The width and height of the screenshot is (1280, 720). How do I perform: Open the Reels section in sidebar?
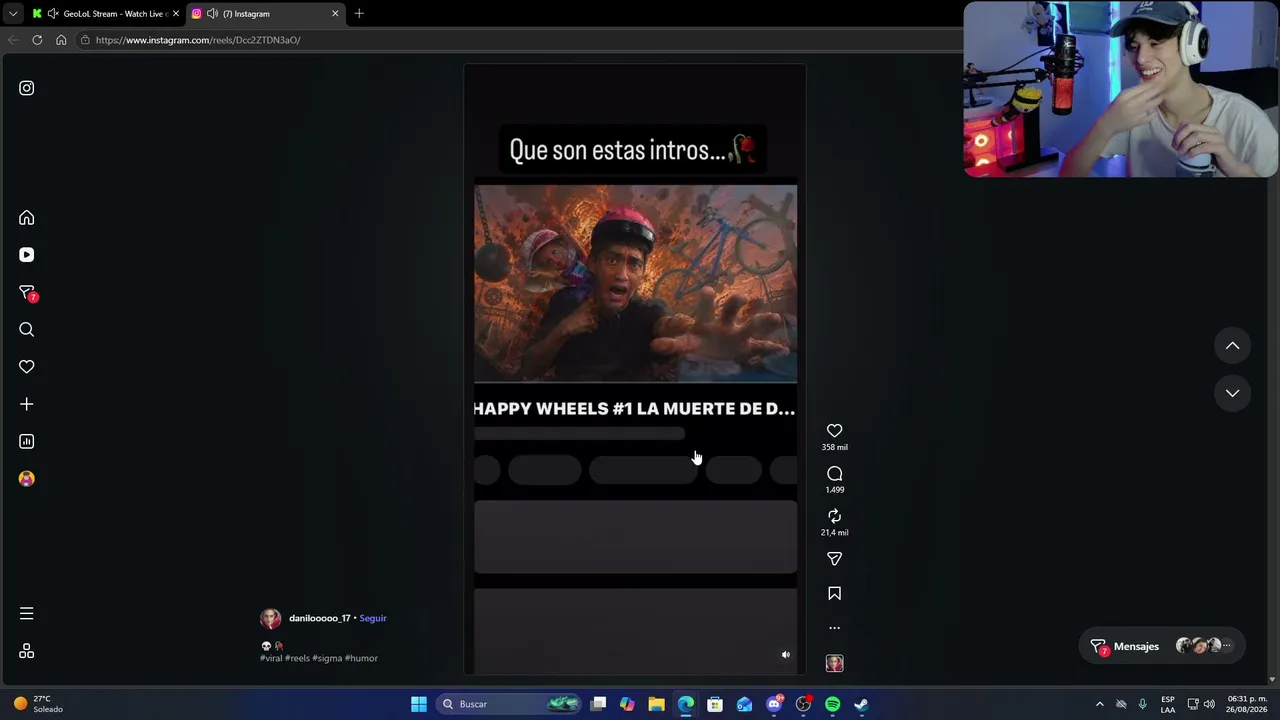27,255
